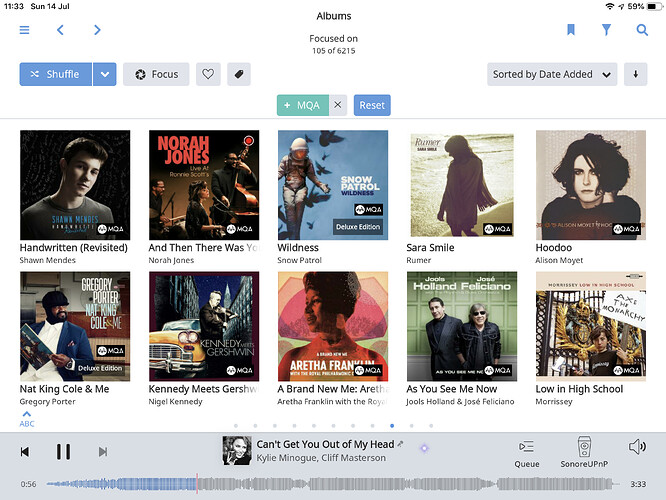Open the filter funnel icon
The height and width of the screenshot is (500, 666).
(607, 30)
